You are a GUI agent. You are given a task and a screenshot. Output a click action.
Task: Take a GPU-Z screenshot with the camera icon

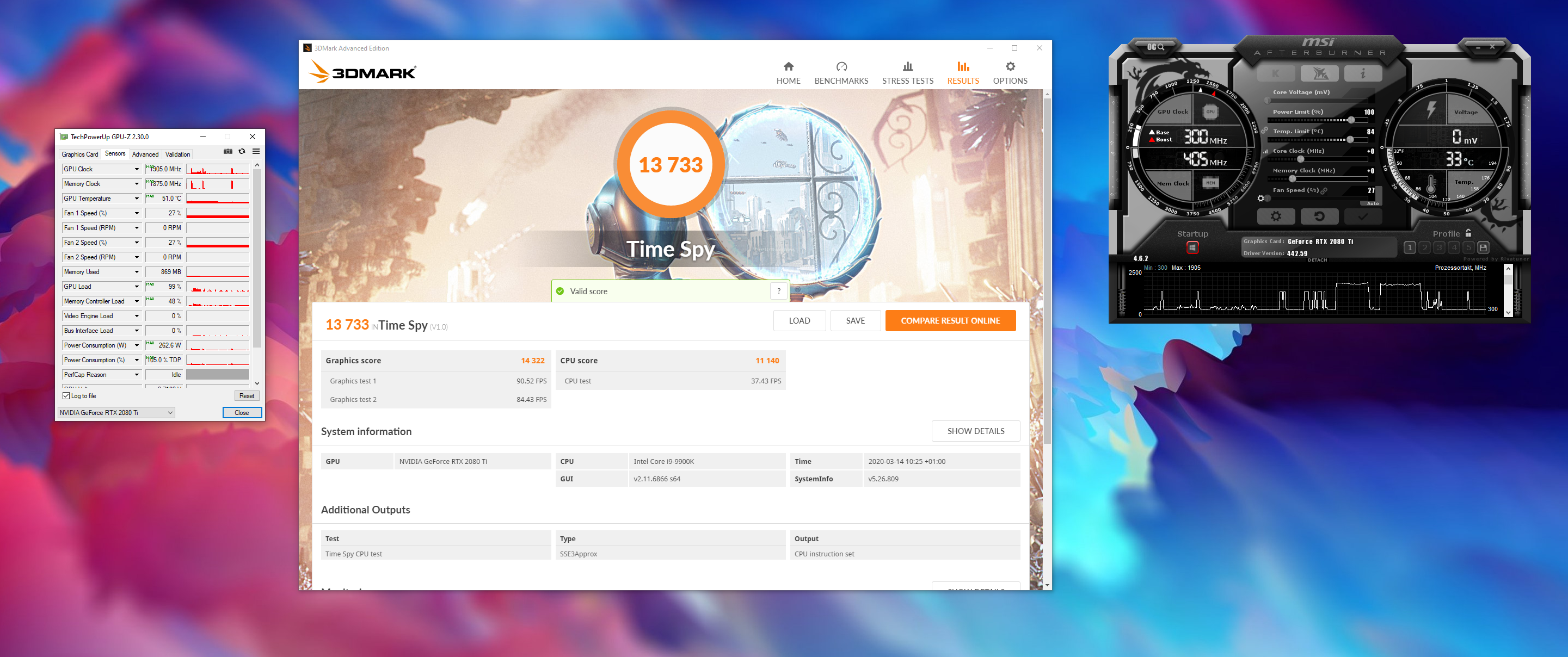tap(227, 152)
